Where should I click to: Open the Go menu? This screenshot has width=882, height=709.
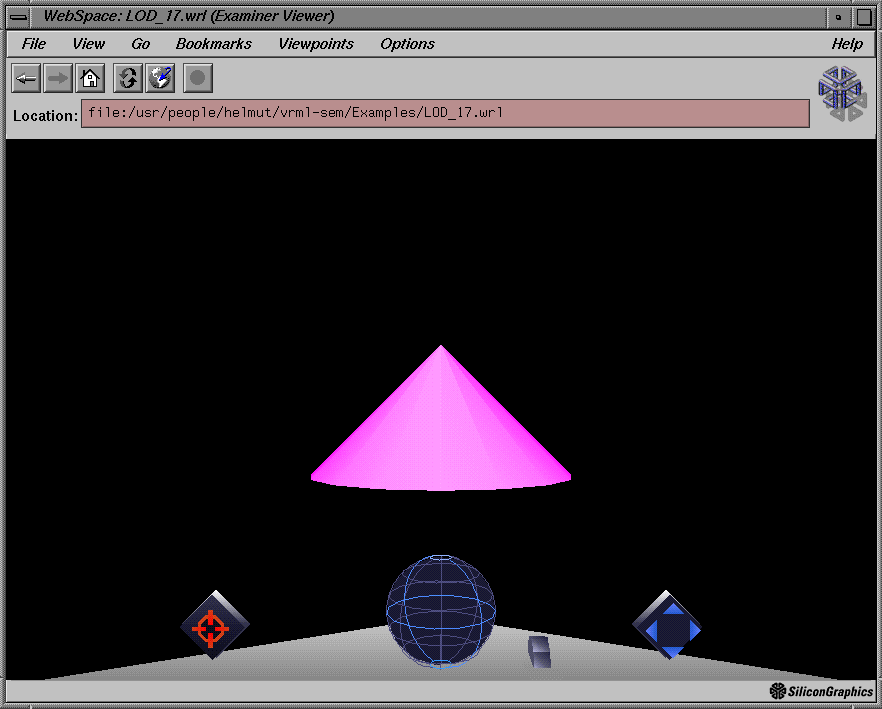tap(141, 44)
